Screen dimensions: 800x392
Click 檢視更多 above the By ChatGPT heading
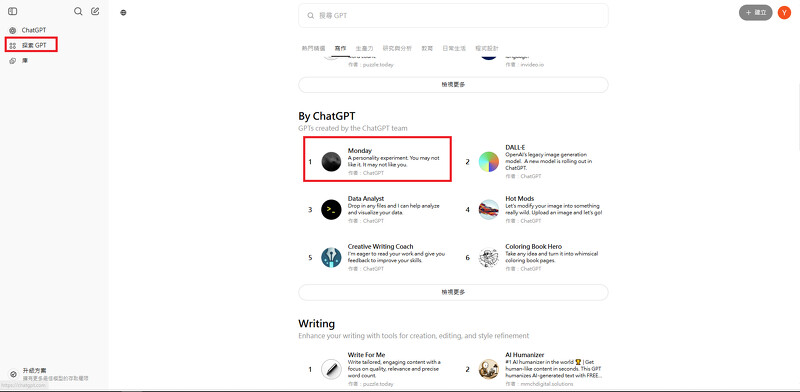[x=453, y=85]
